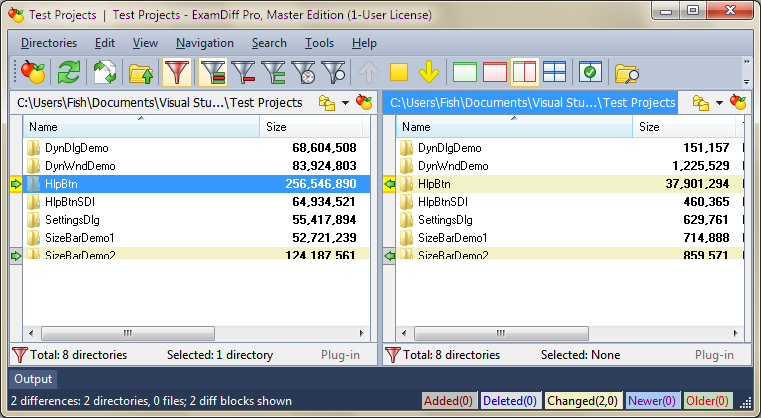Image resolution: width=761 pixels, height=418 pixels.
Task: Select HlpBtn folder in right pane
Action: [570, 184]
